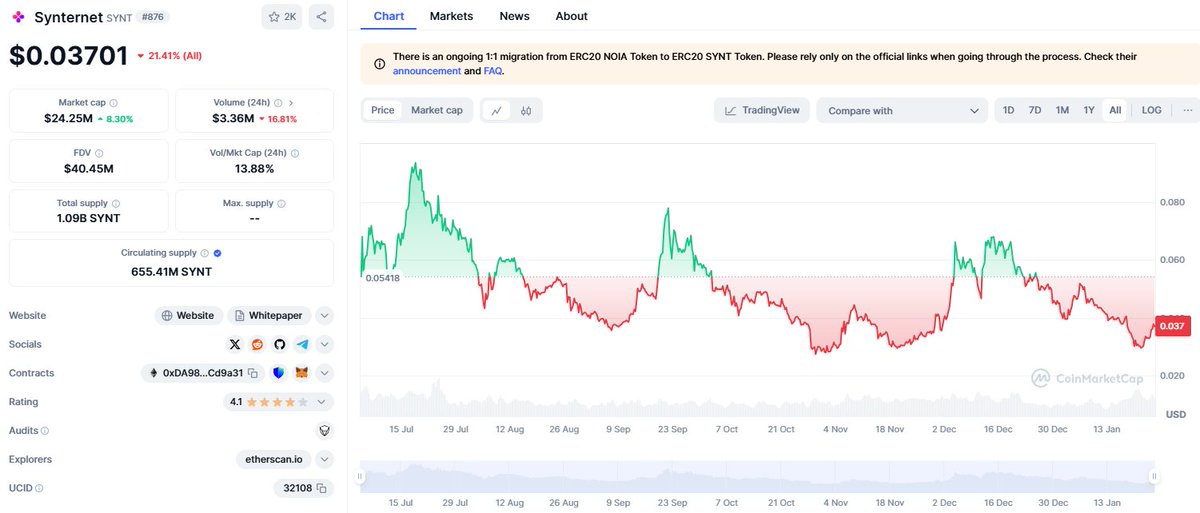Set chart range to 1D
This screenshot has height=513, width=1200.
tap(1008, 110)
